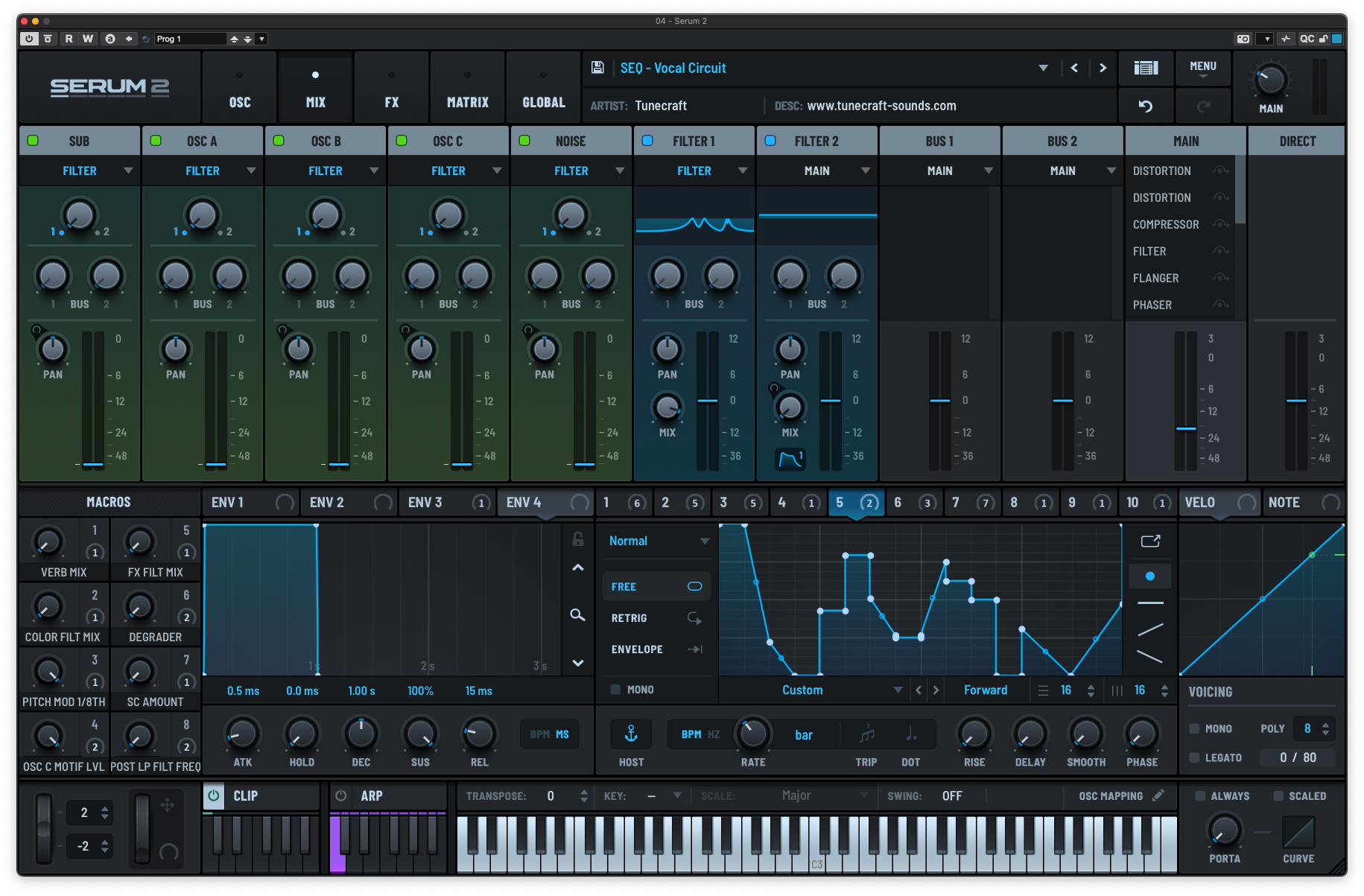Image resolution: width=1364 pixels, height=896 pixels.
Task: Select the ENV 4 tab
Action: [x=524, y=502]
